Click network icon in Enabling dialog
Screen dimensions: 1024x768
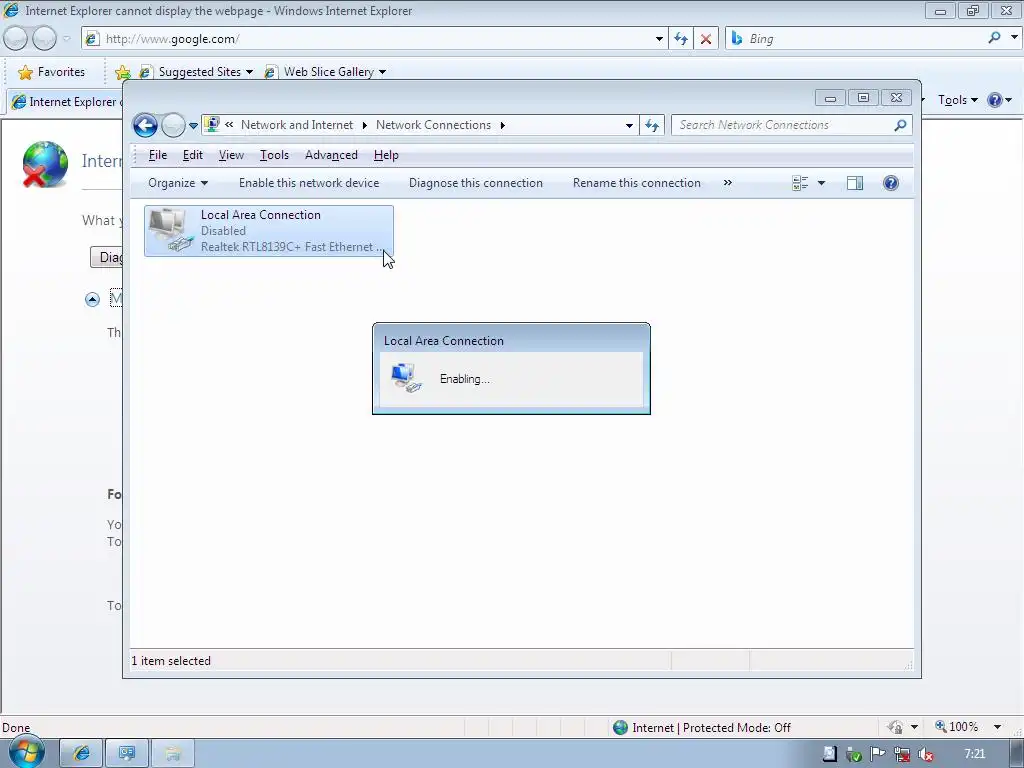[x=406, y=378]
